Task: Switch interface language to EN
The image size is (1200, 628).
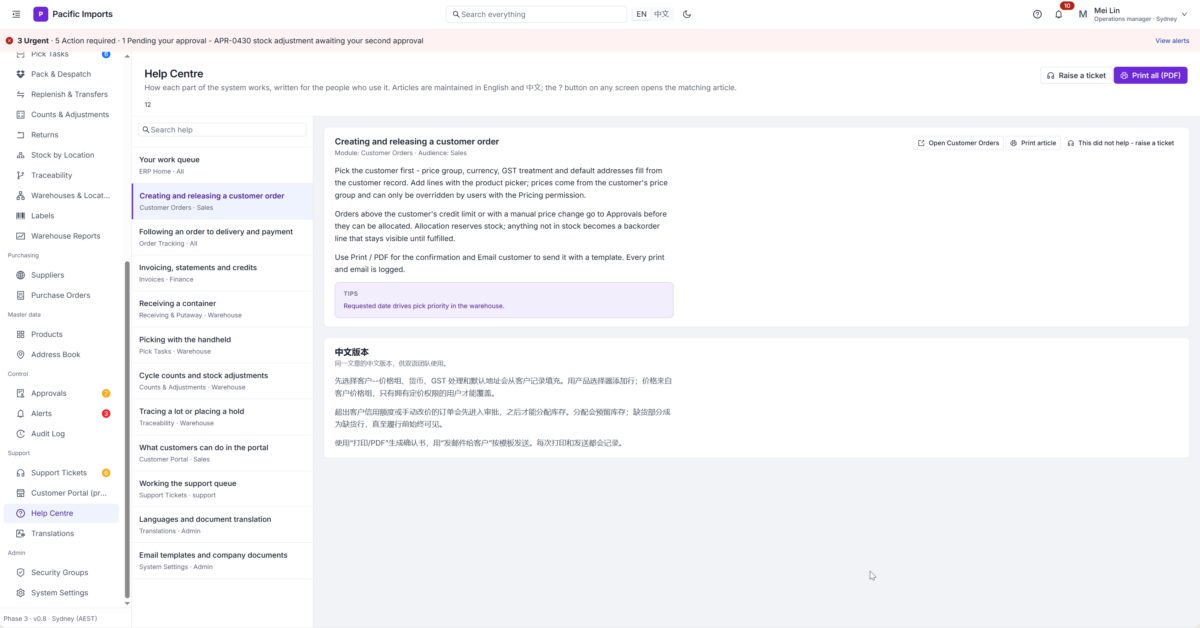Action: tap(641, 14)
